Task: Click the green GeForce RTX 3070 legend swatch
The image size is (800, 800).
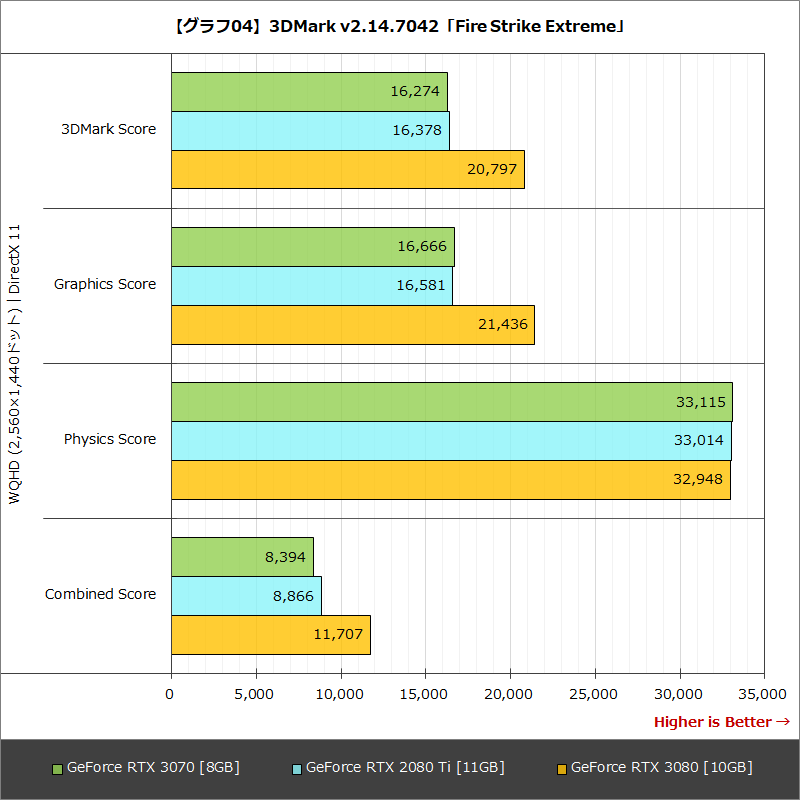Action: pyautogui.click(x=58, y=767)
